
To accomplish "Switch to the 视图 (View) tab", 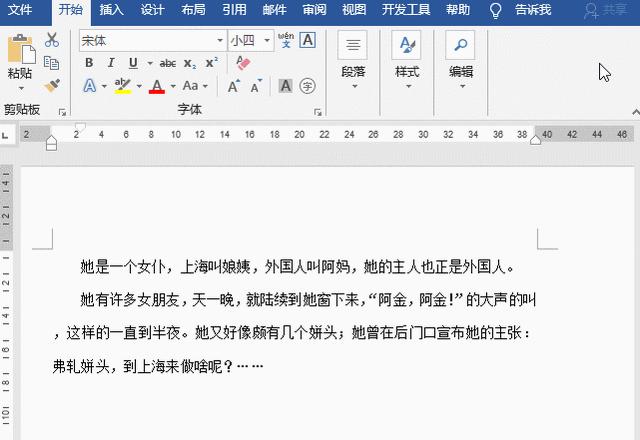I will [354, 9].
